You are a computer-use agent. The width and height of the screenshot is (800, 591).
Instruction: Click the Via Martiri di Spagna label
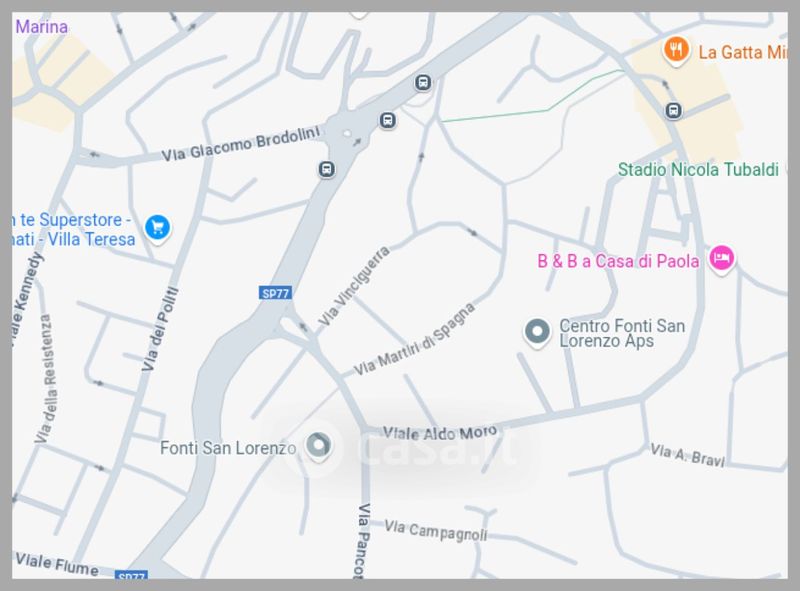[414, 339]
